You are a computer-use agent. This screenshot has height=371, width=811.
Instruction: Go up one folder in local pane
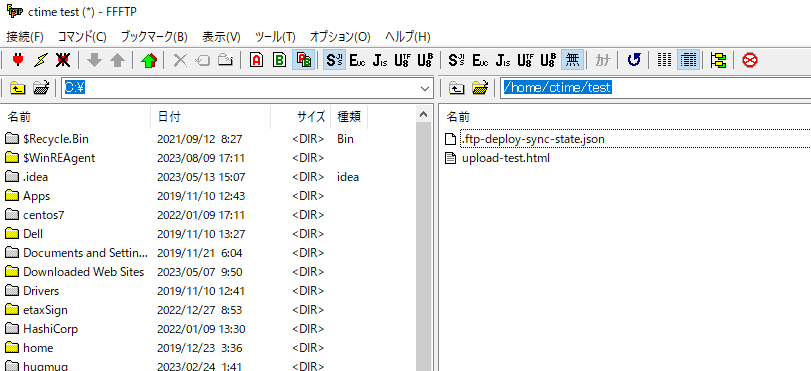pyautogui.click(x=18, y=88)
